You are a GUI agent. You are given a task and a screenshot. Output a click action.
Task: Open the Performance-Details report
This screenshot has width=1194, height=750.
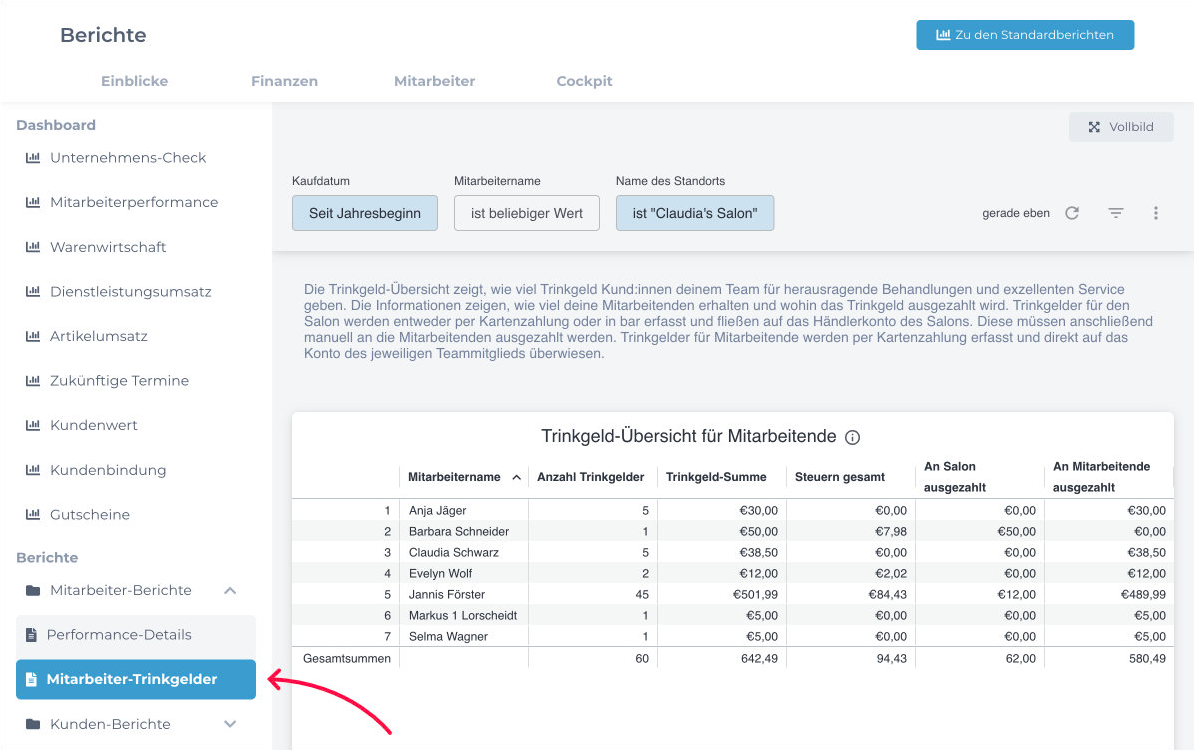tap(136, 634)
